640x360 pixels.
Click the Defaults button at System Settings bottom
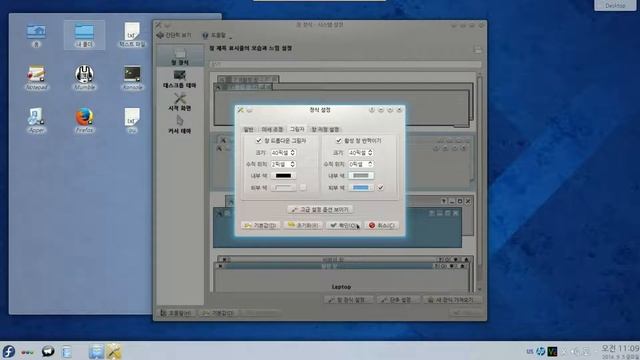218,313
